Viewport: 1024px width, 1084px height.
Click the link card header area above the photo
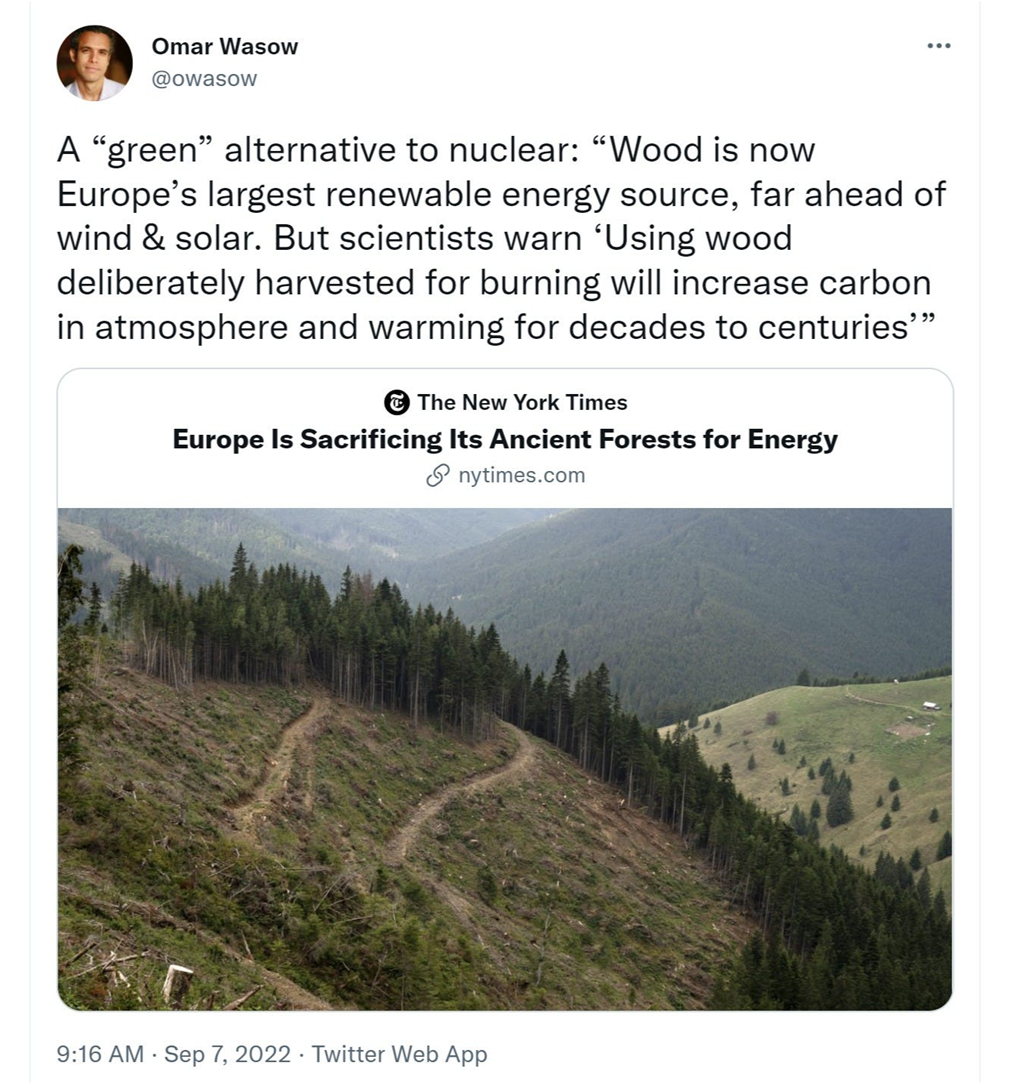pos(505,438)
